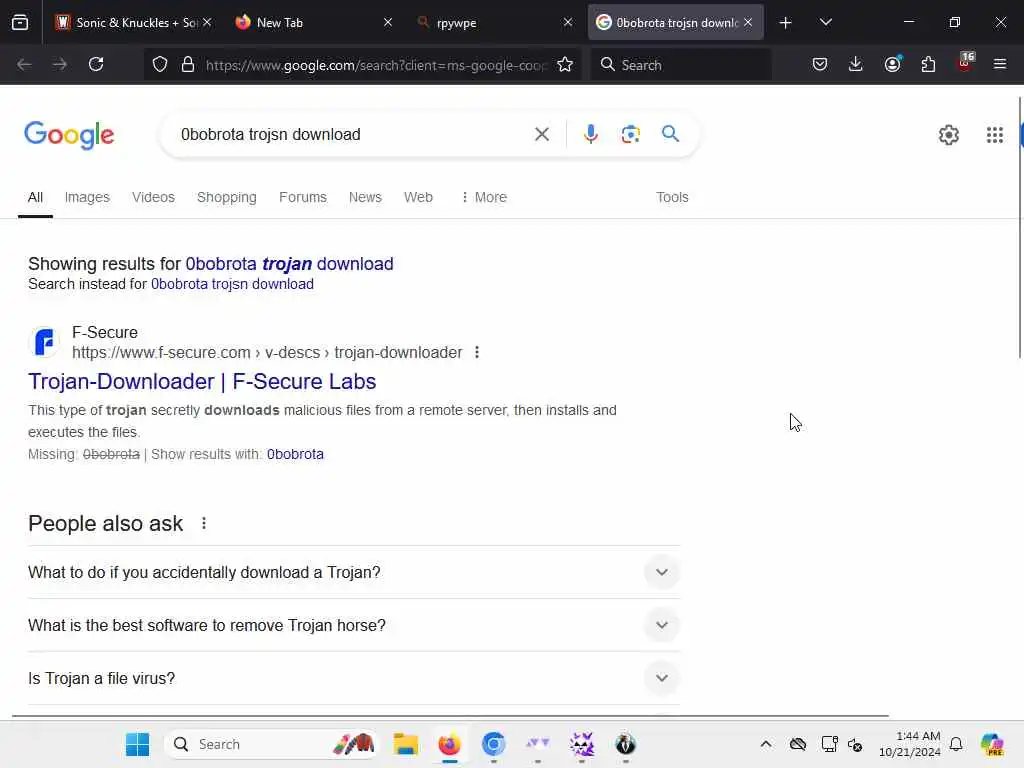Viewport: 1024px width, 768px height.
Task: Submit search with magnifying glass
Action: pyautogui.click(x=670, y=135)
